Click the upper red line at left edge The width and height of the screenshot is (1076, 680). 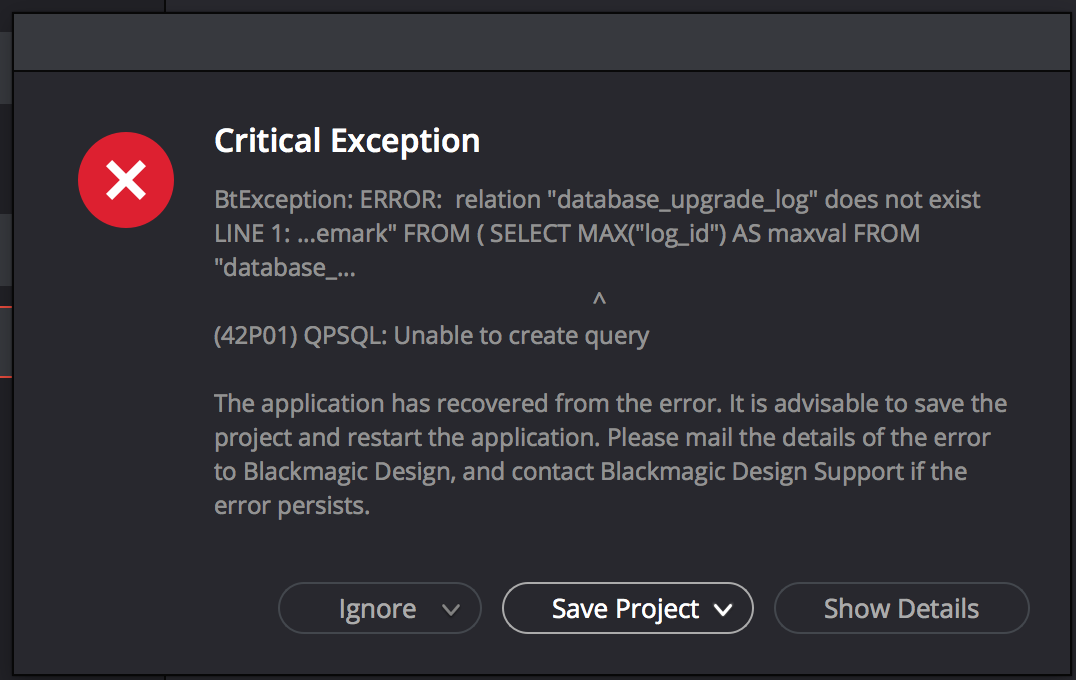(x=6, y=307)
